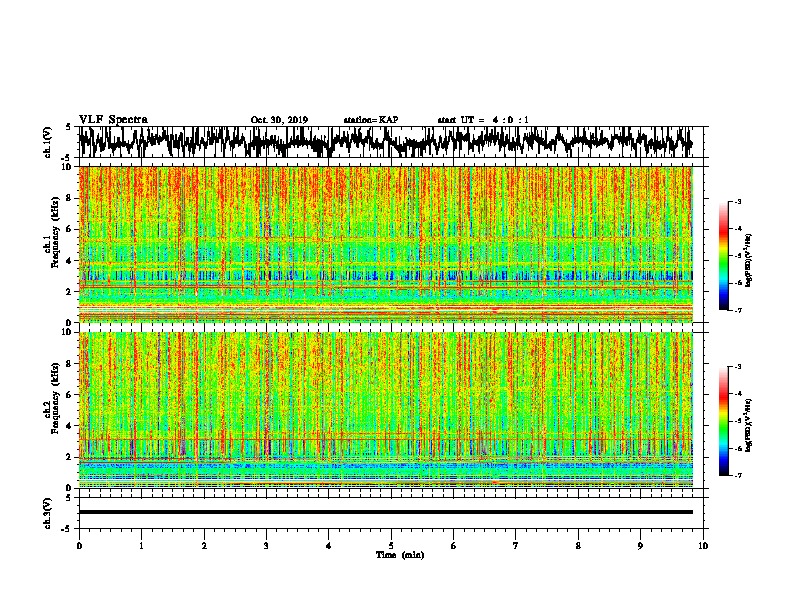Click the log(PSD) label beside the upper color bar
Screen dimensions: 792x612
click(748, 260)
